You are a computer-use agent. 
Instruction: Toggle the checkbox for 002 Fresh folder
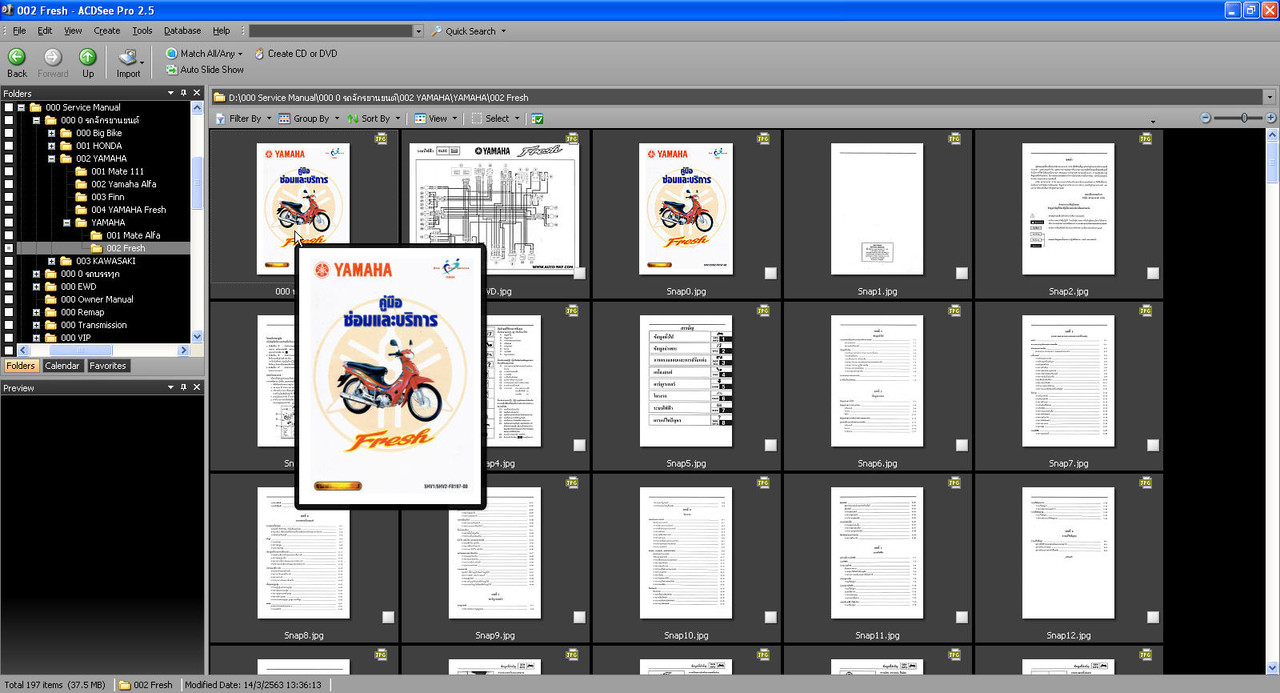pyautogui.click(x=9, y=248)
